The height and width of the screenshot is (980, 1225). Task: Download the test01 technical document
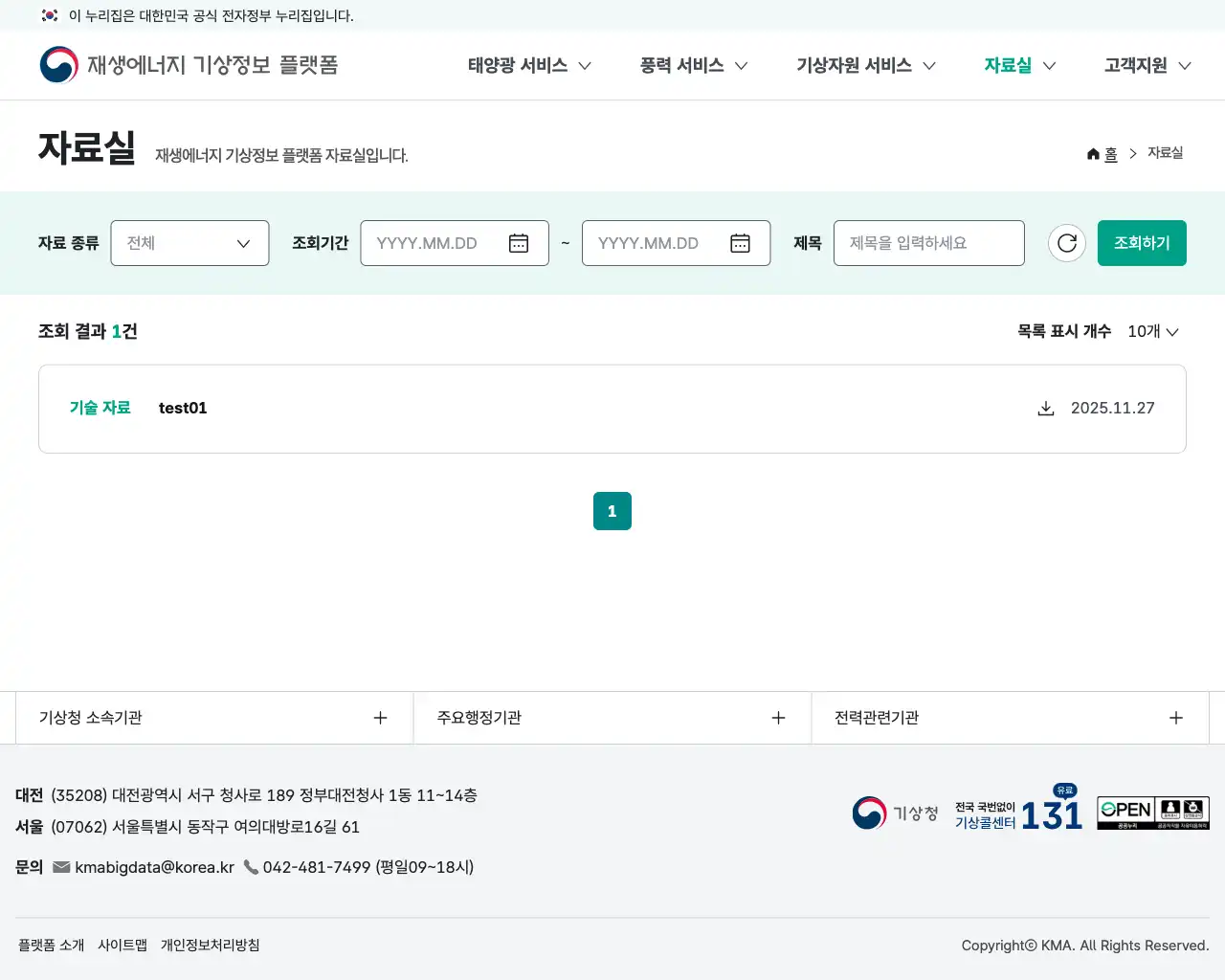pyautogui.click(x=1045, y=408)
